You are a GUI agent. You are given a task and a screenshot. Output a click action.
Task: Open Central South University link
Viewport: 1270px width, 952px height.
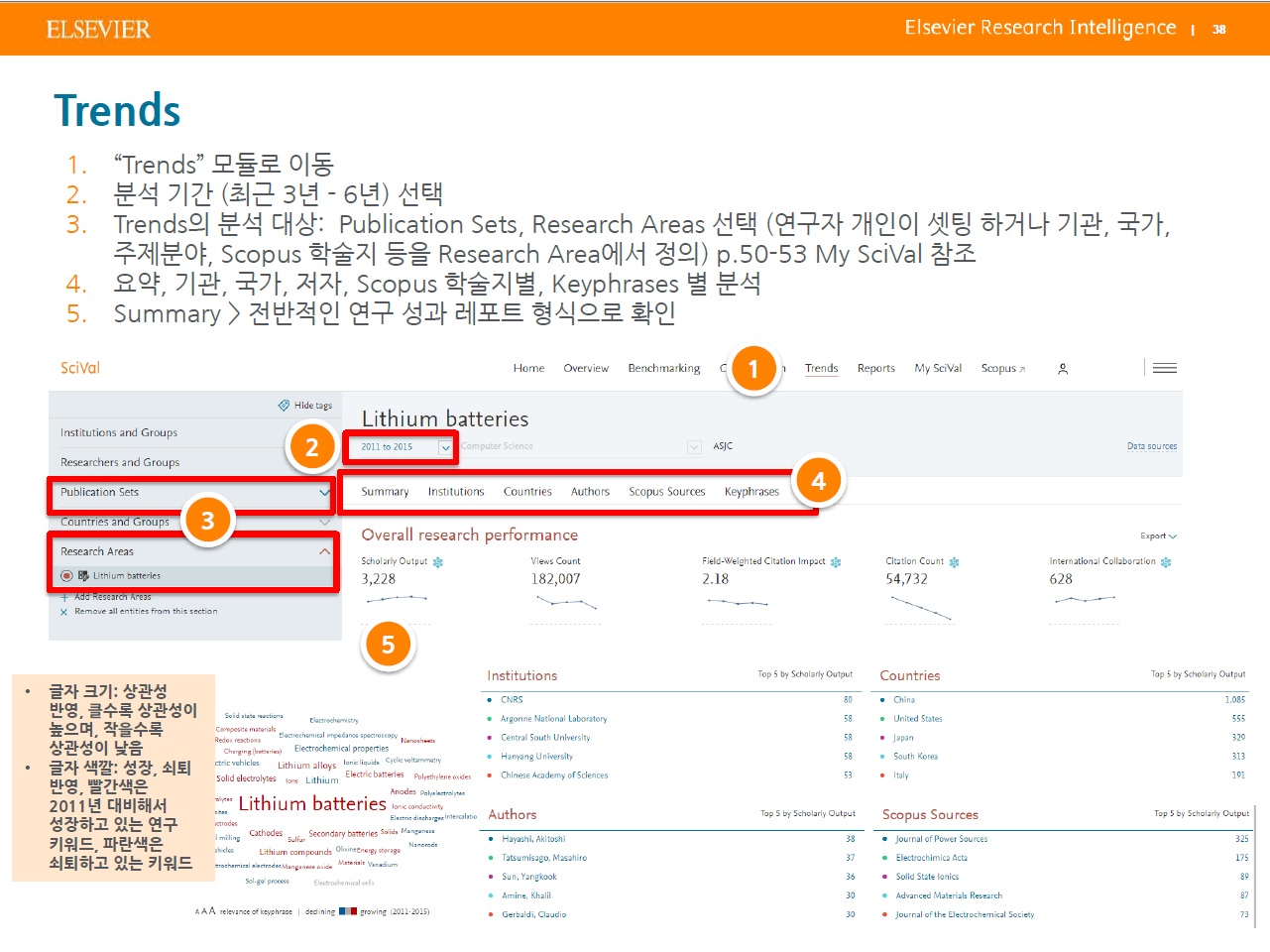pos(545,738)
